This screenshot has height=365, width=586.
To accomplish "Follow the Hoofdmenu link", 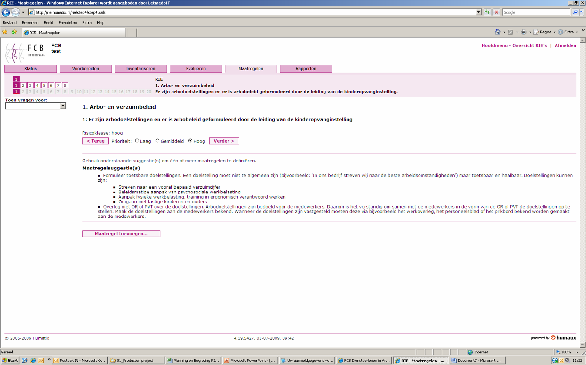I will [x=495, y=46].
